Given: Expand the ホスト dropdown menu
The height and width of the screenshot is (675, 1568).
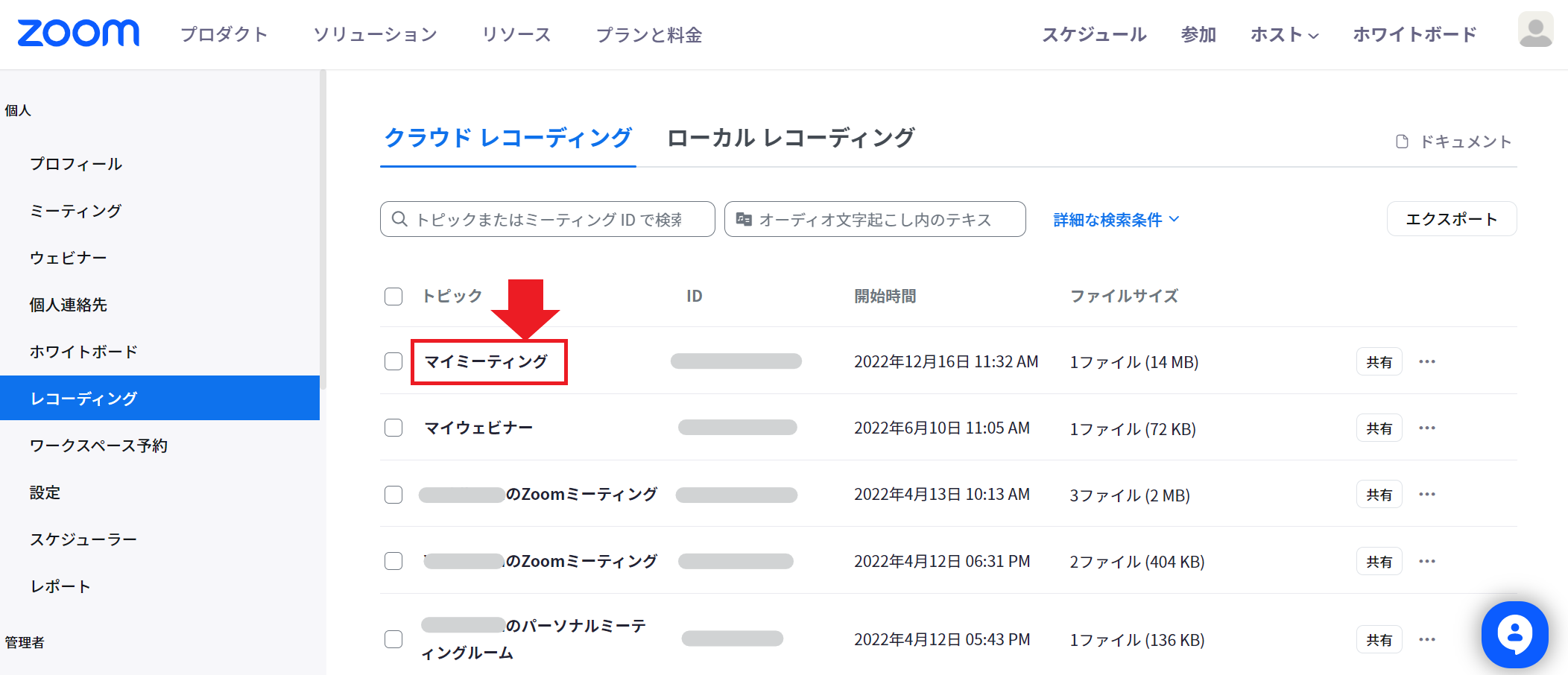Looking at the screenshot, I should click(1285, 34).
